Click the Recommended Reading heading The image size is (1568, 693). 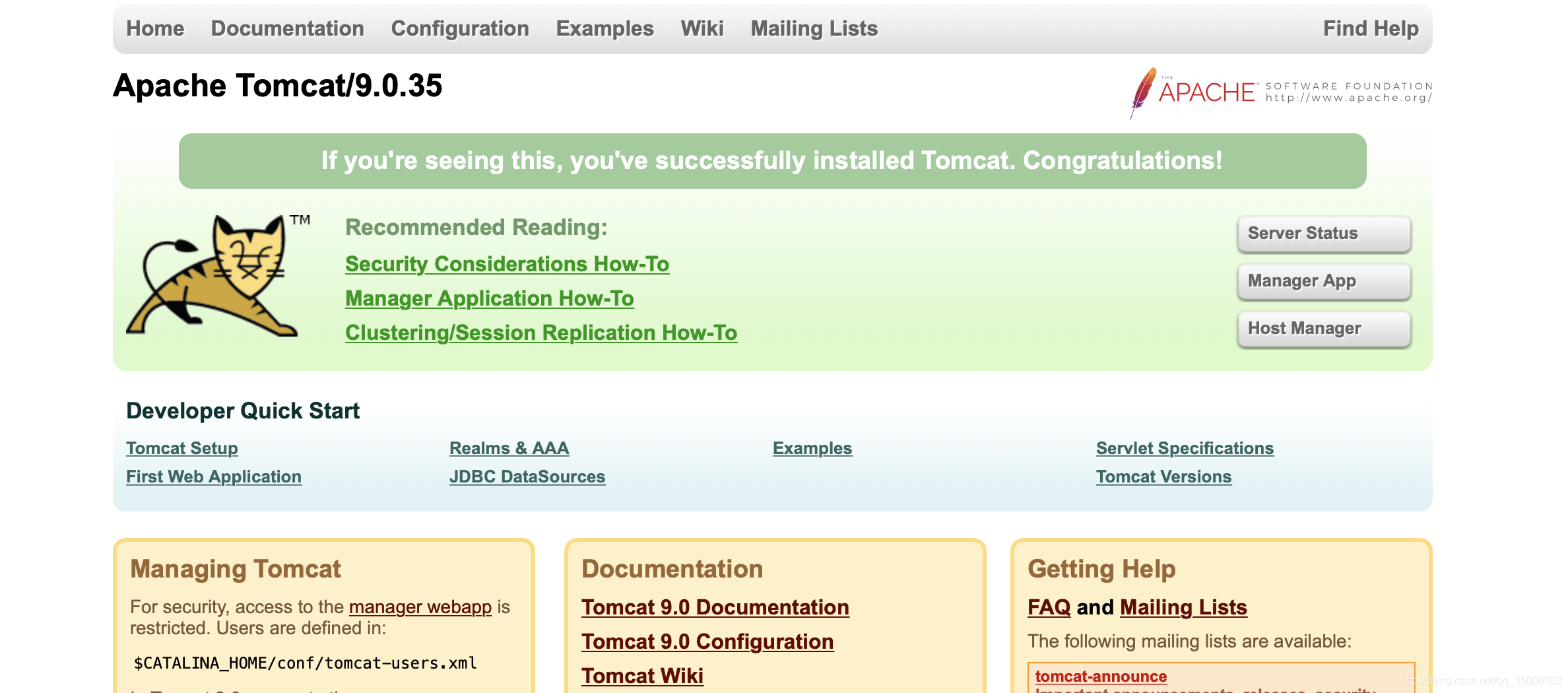pos(476,227)
